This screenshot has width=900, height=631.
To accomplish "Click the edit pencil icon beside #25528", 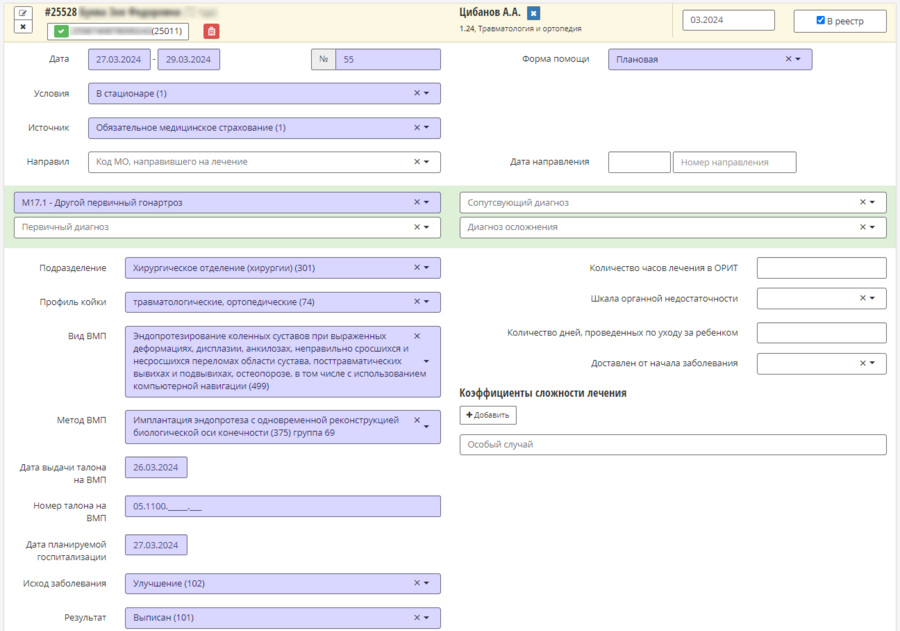I will 23,13.
